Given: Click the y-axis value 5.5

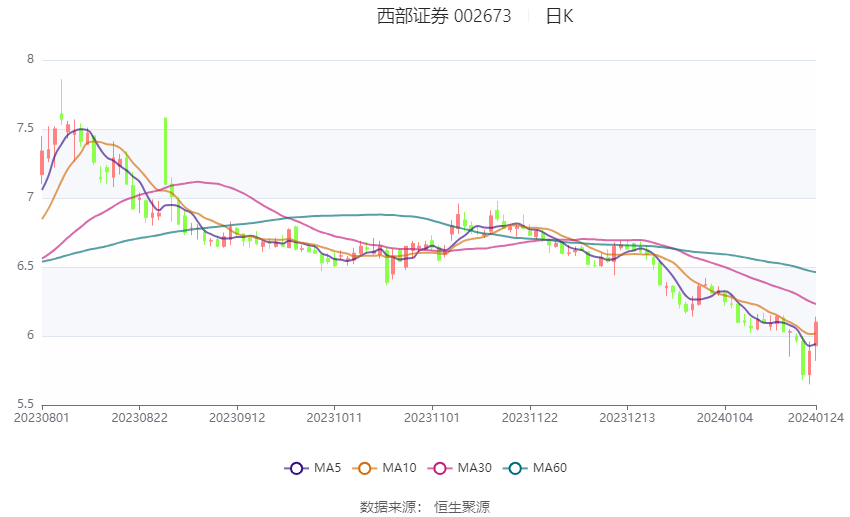Looking at the screenshot, I should [x=25, y=404].
